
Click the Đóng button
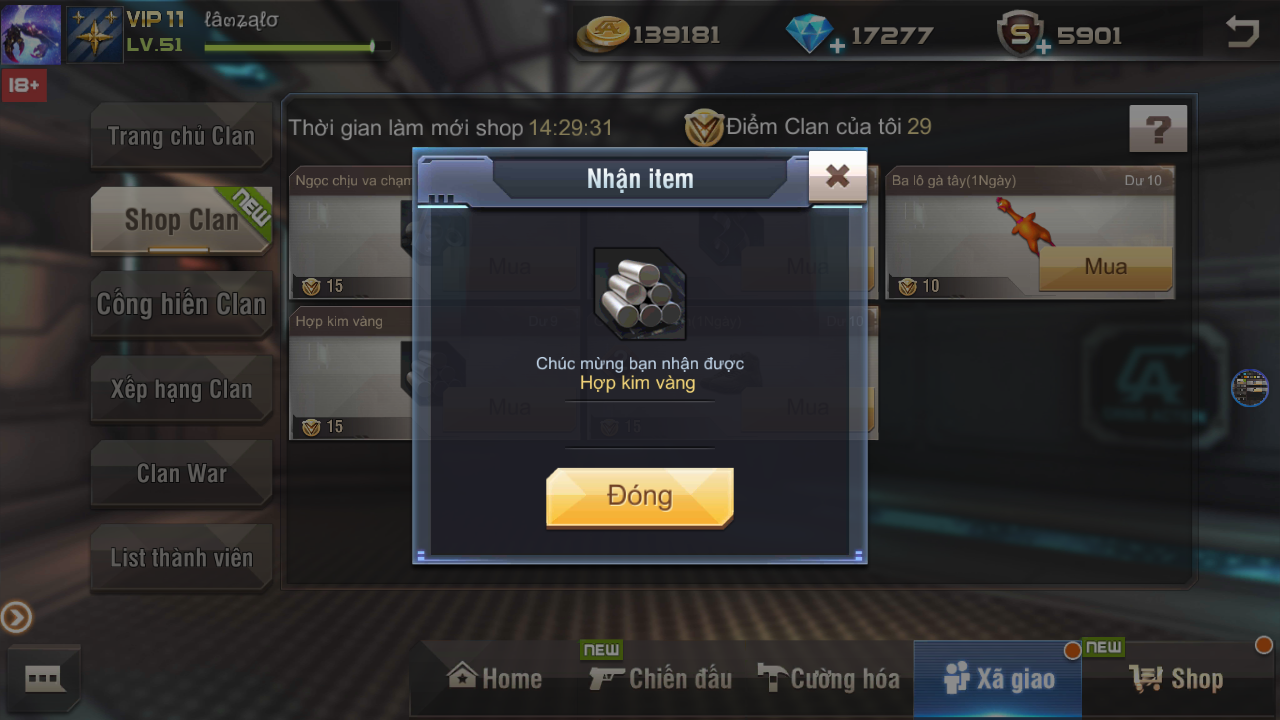coord(640,497)
